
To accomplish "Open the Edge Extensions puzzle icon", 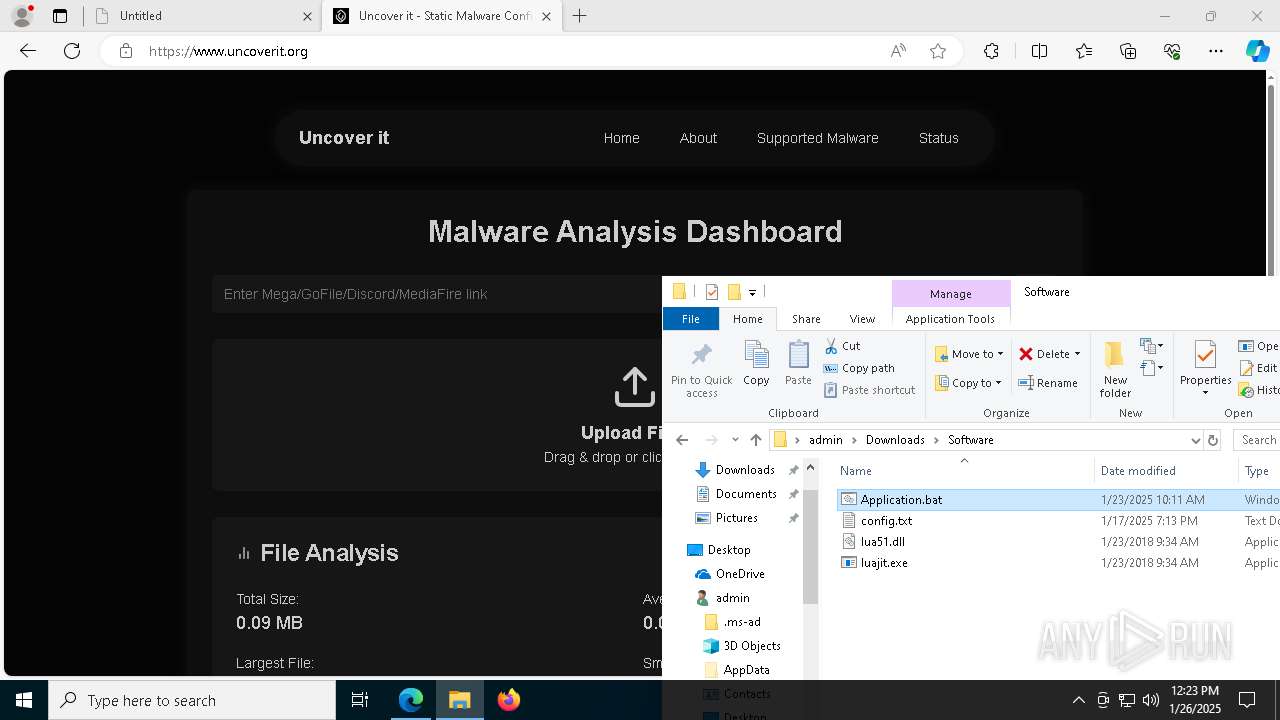I will [x=991, y=51].
